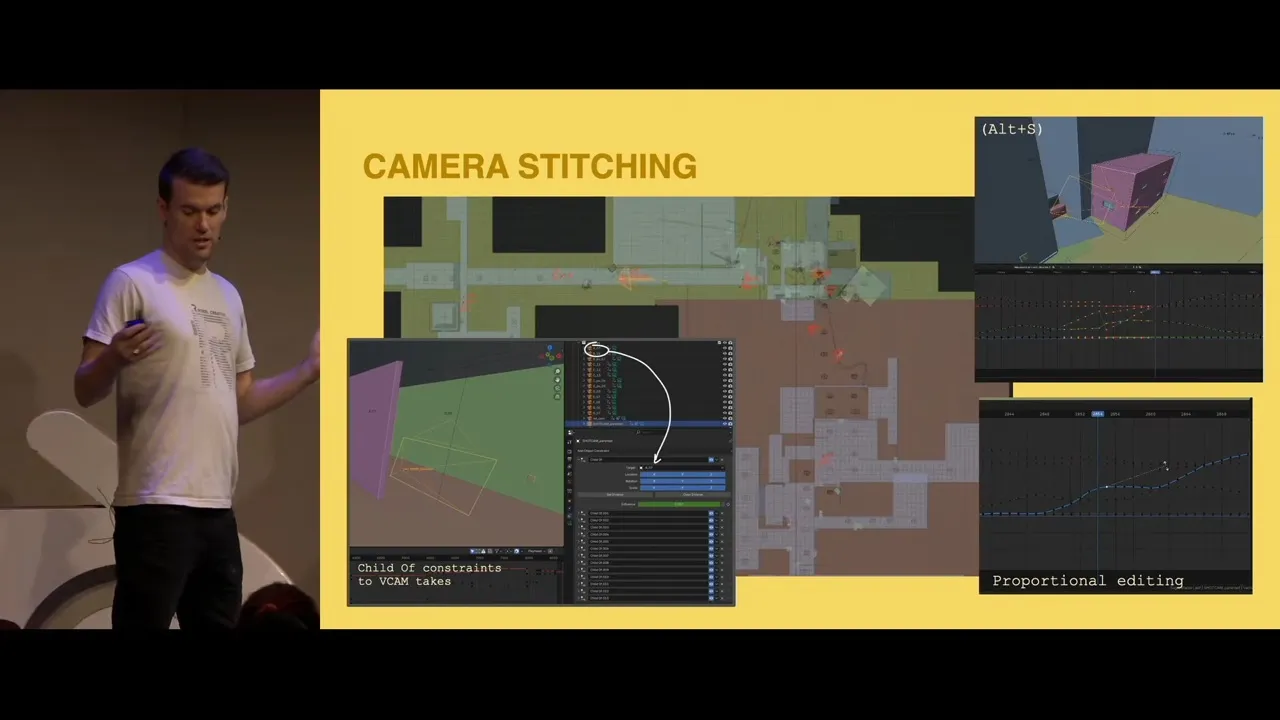Click frame label 2064 in graph editor
The height and width of the screenshot is (720, 1280).
1186,414
